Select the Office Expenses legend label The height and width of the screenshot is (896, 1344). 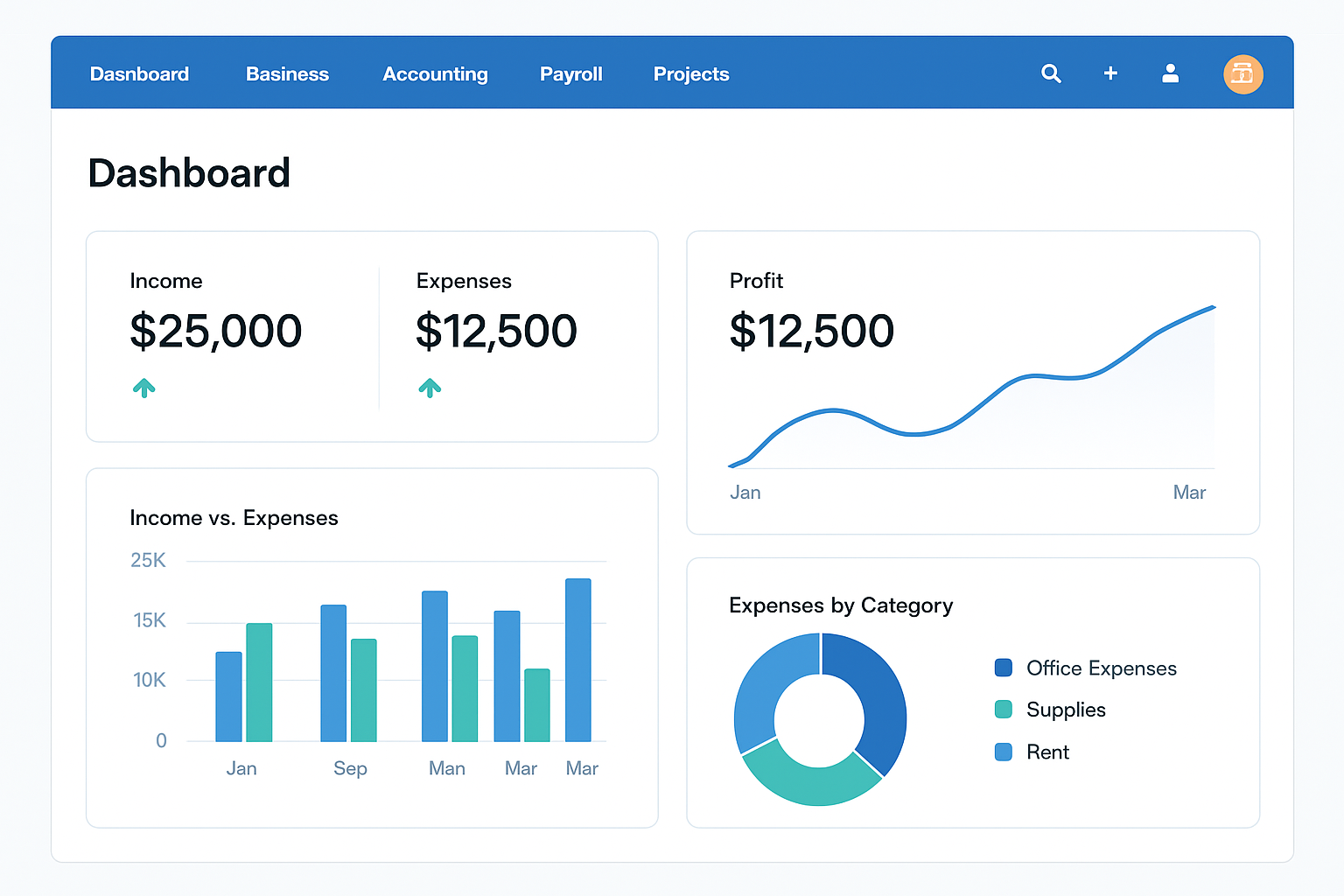click(x=1102, y=668)
